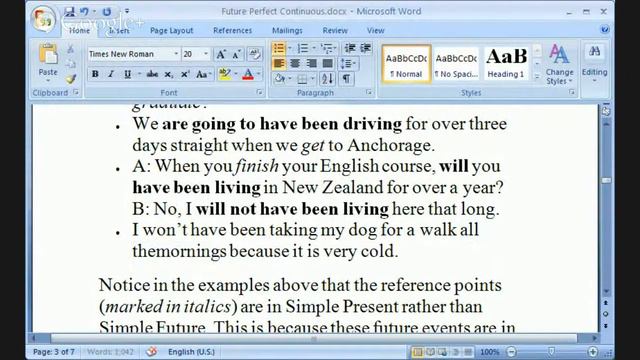
Task: Open Editing group binoculars button
Action: coord(594,63)
